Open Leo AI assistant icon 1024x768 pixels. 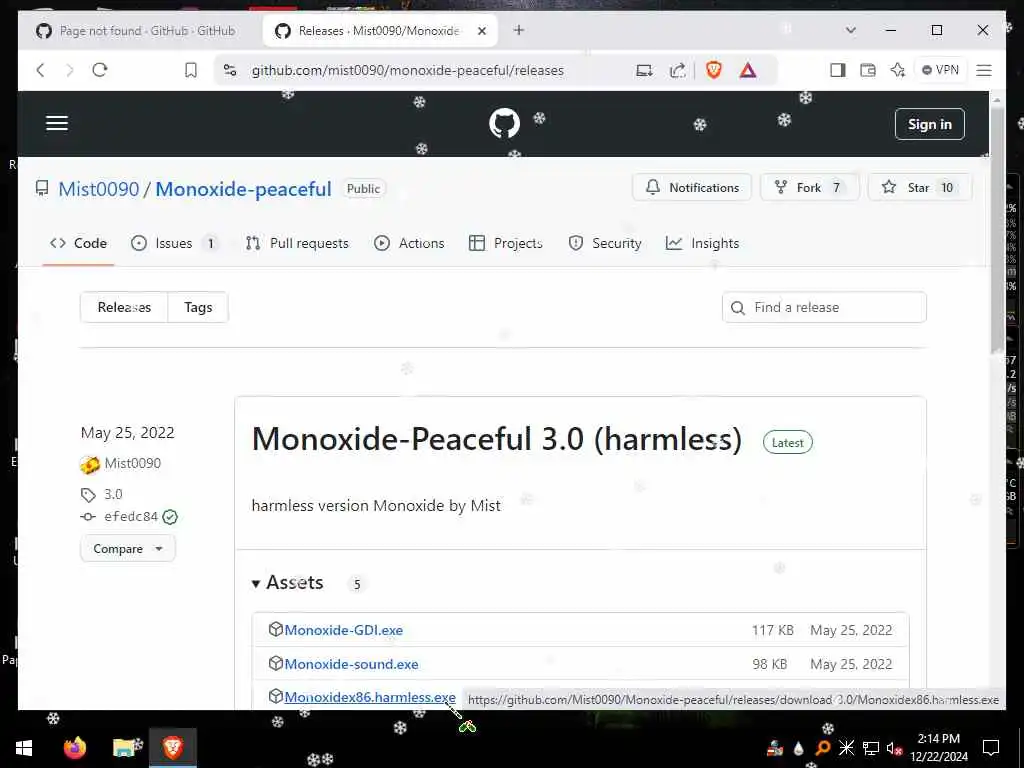pos(898,70)
